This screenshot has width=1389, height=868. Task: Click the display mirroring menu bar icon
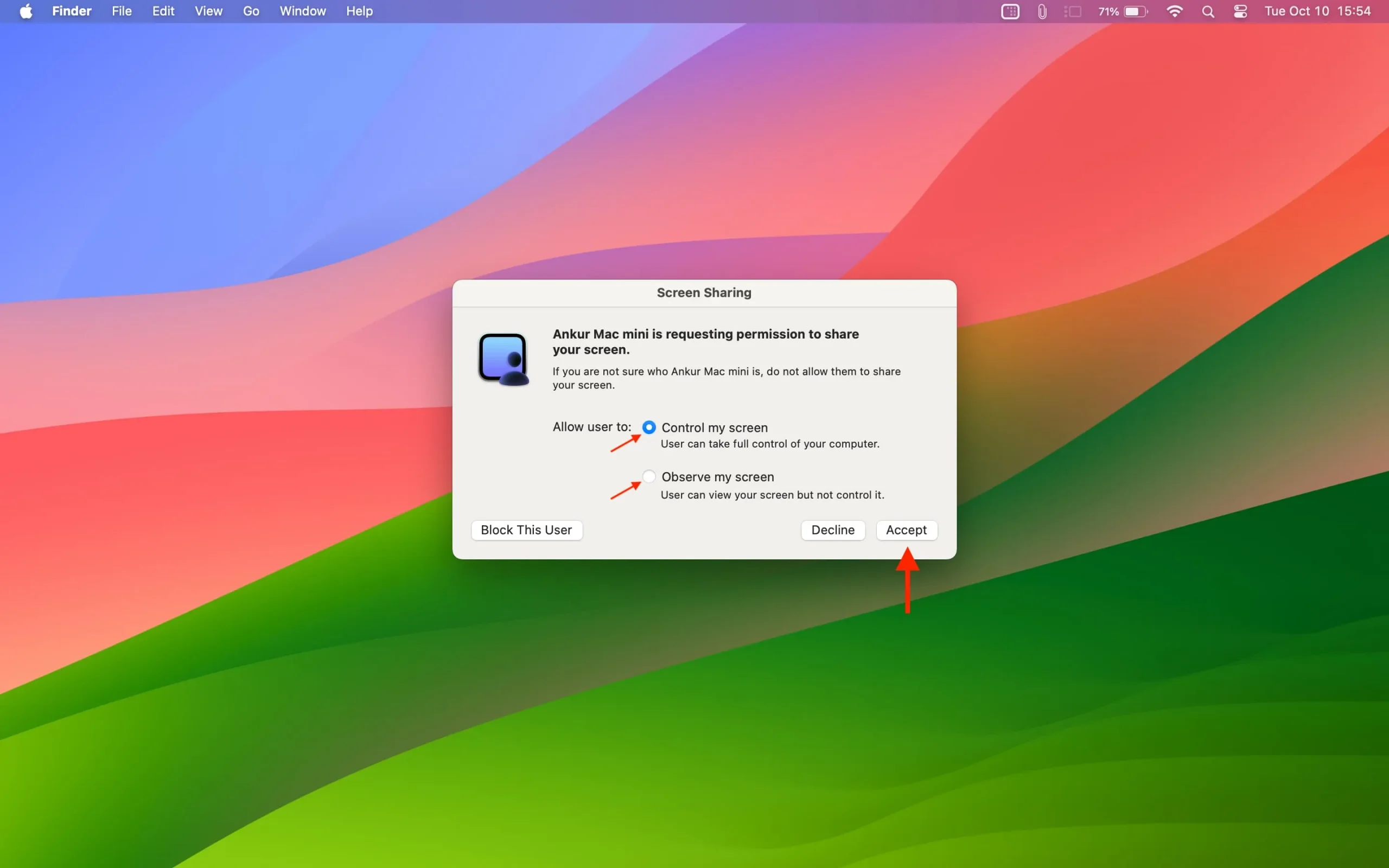pyautogui.click(x=1074, y=12)
